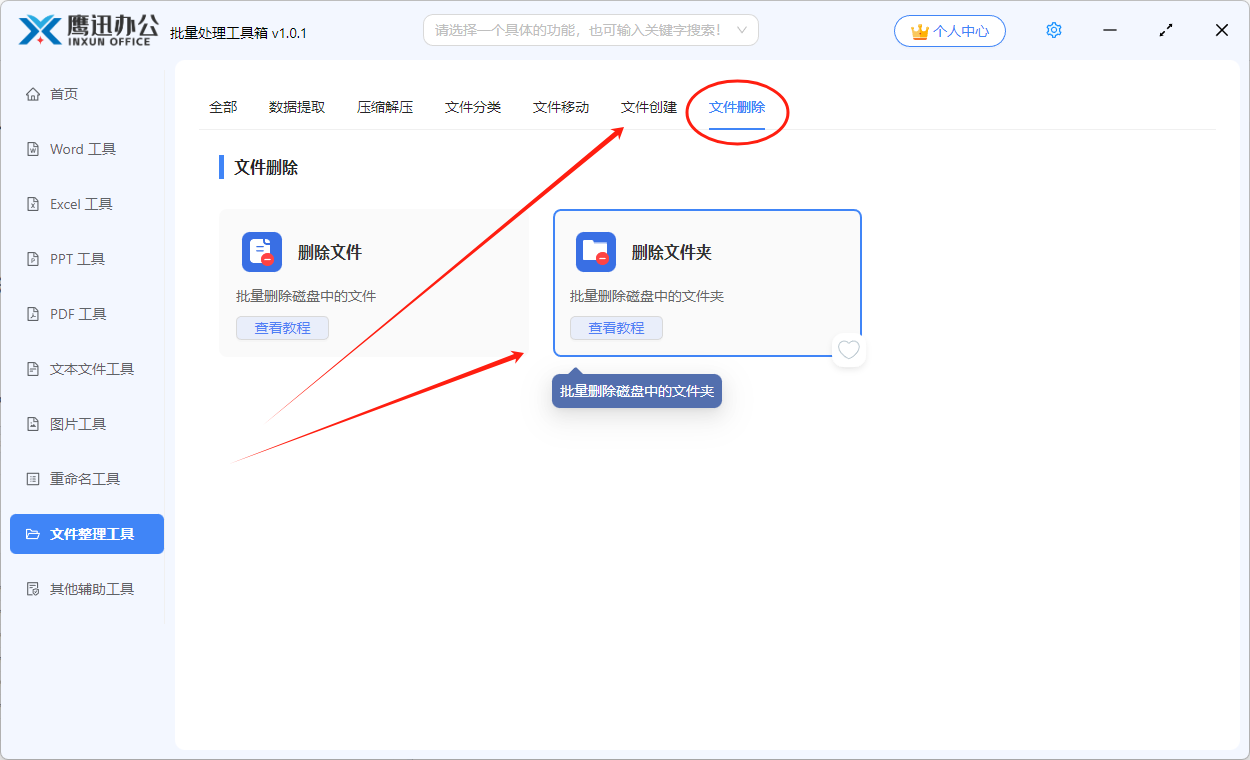Expand the function search dropdown arrow
This screenshot has height=760, width=1250.
click(x=742, y=30)
